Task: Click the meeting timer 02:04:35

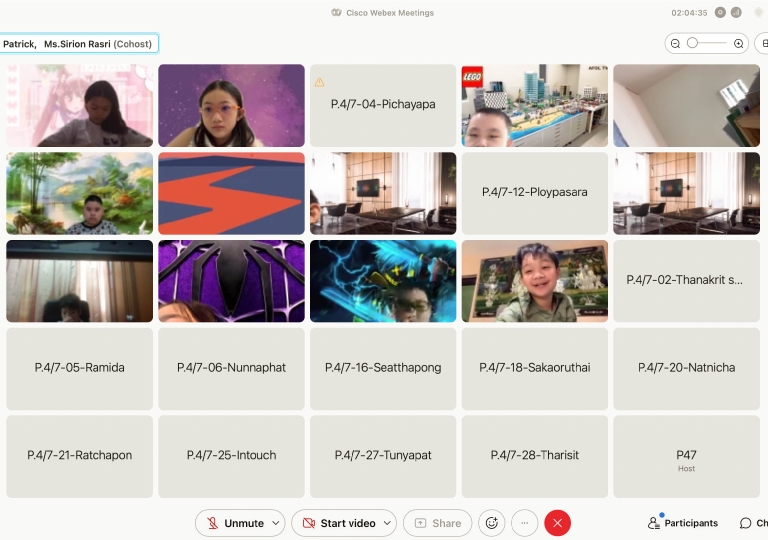Action: pos(689,13)
